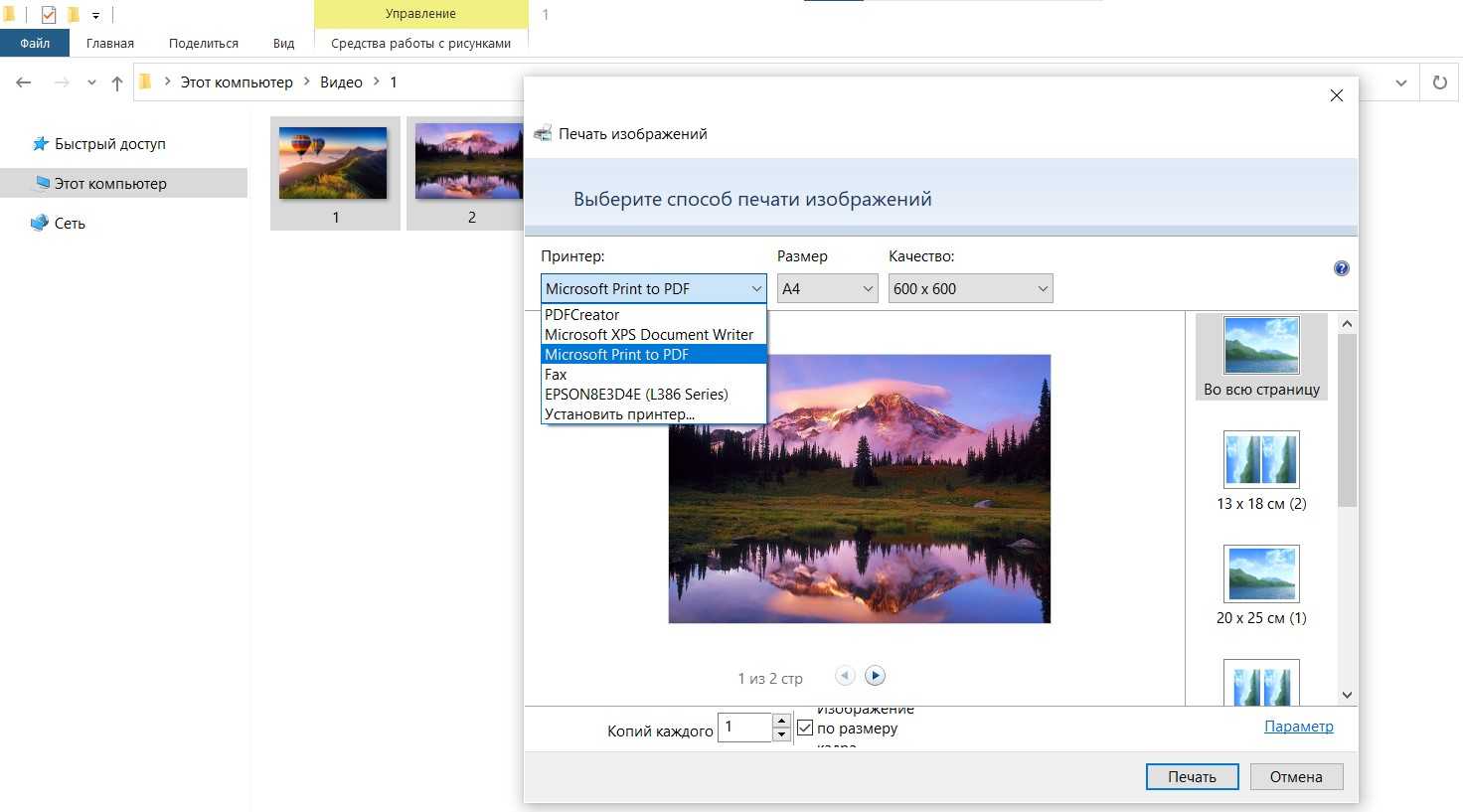The height and width of the screenshot is (812, 1463).
Task: Choose PDFCreator from printer list
Action: tap(582, 315)
